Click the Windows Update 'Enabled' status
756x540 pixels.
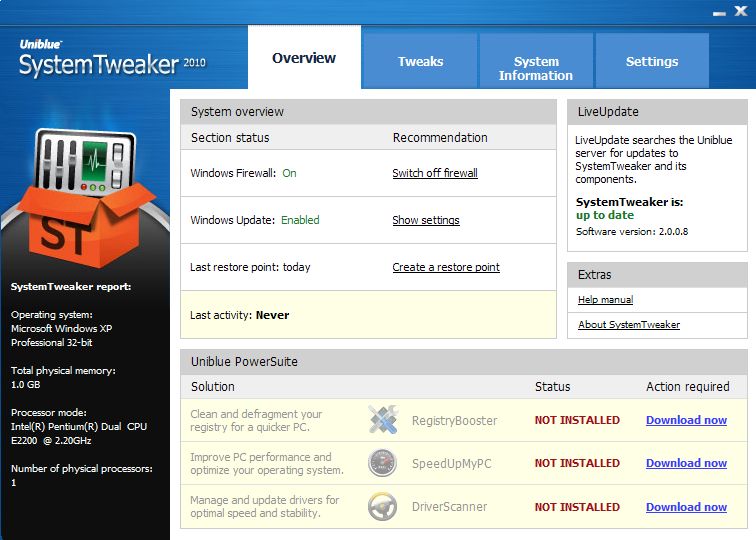pos(300,220)
